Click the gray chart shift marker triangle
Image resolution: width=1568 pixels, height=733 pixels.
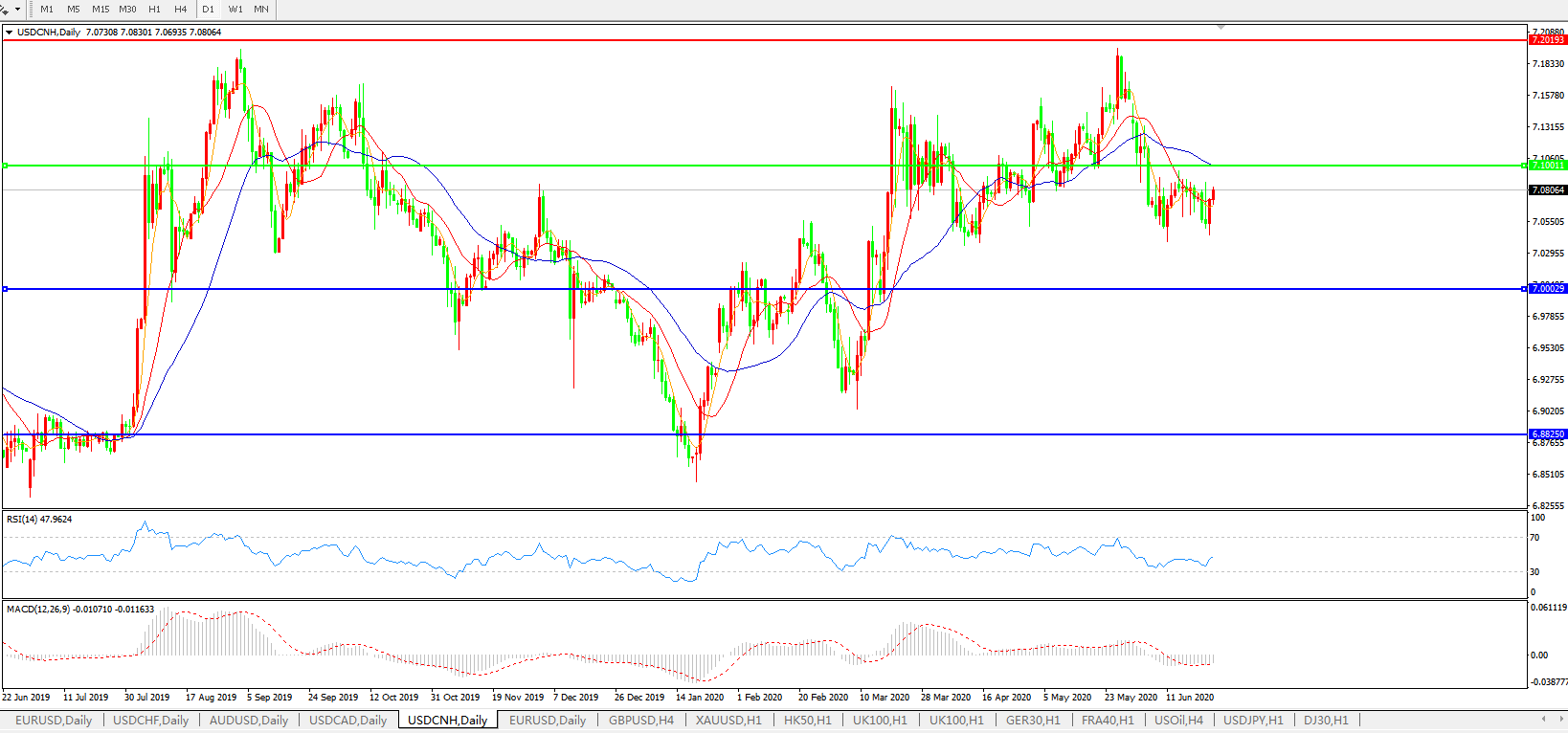point(1221,28)
